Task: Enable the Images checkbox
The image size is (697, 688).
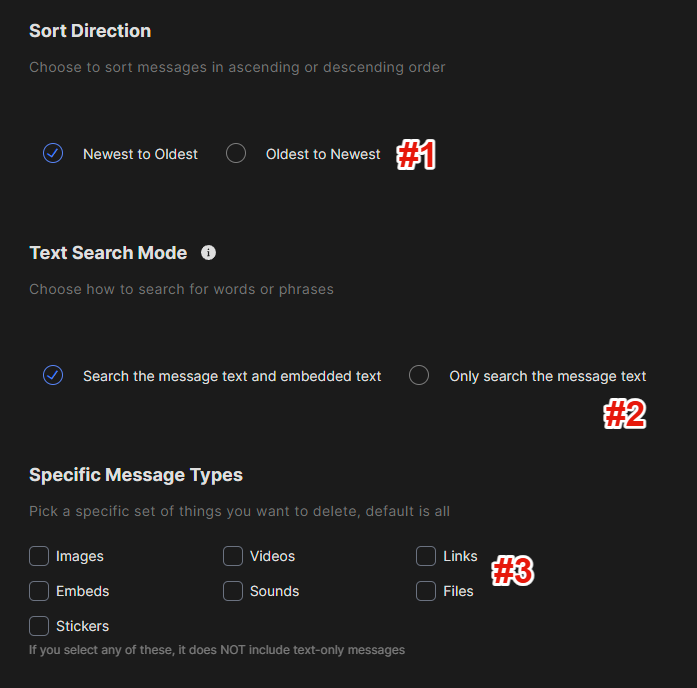Action: 39,556
